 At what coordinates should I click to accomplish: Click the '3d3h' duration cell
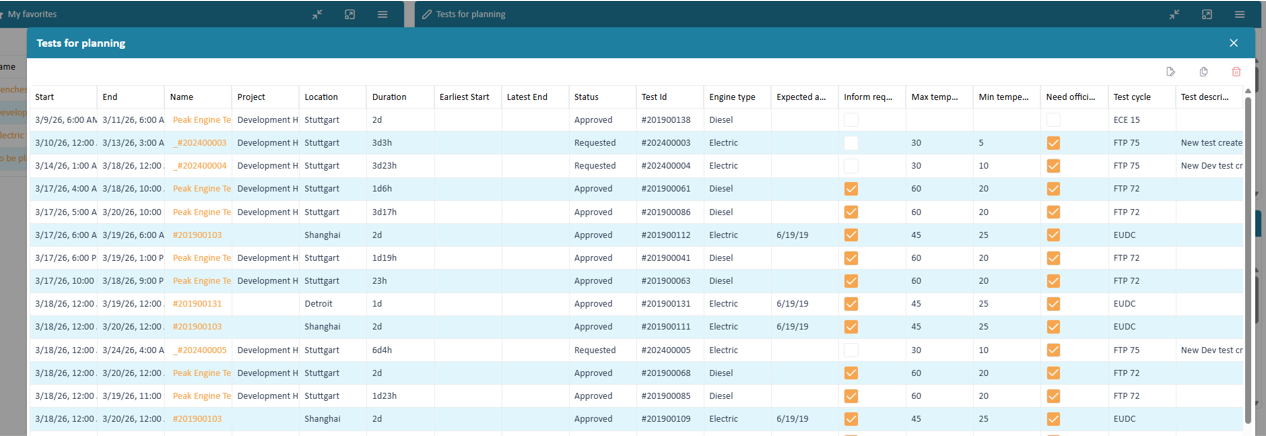[x=400, y=143]
